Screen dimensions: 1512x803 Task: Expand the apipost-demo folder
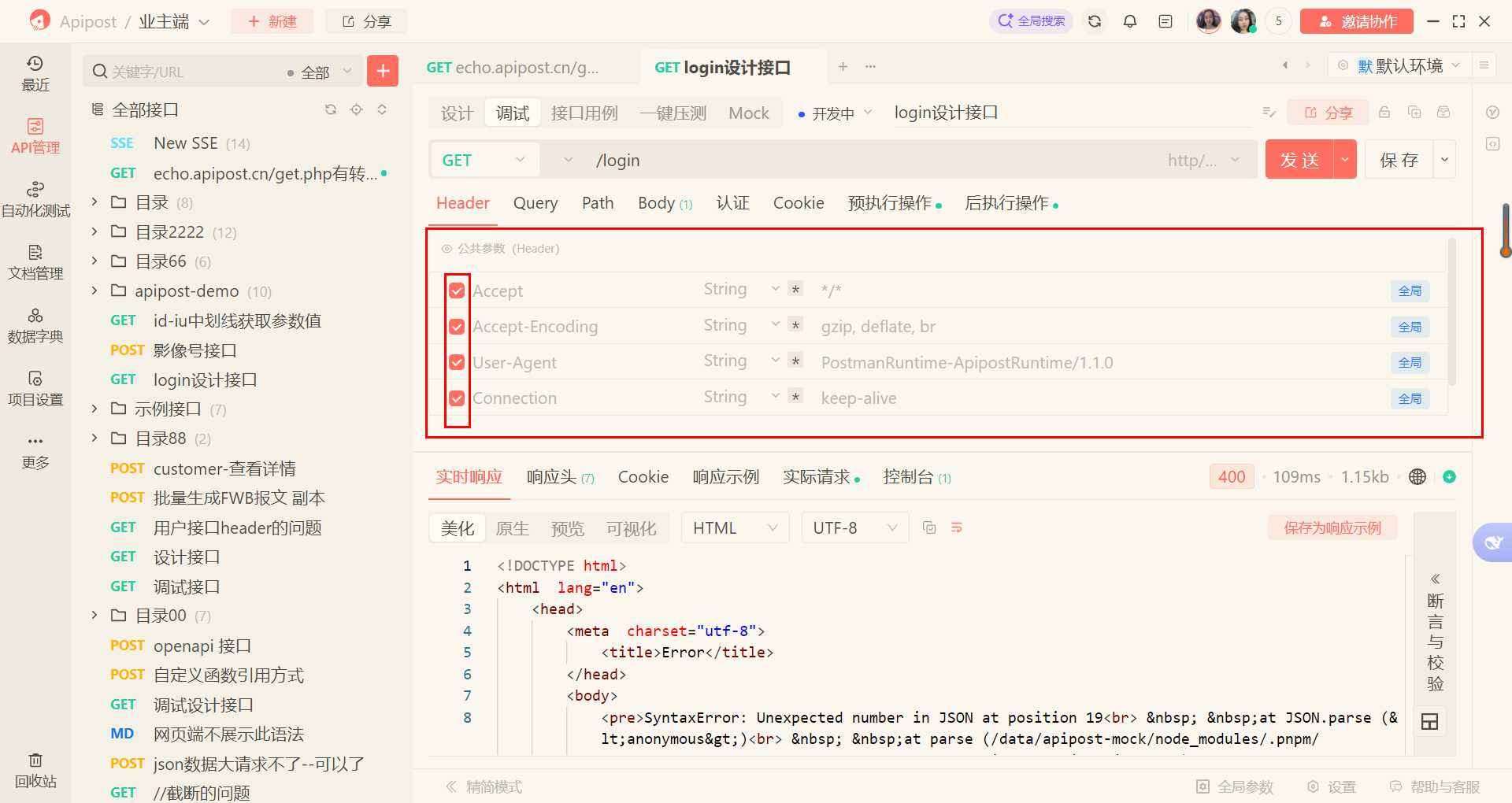(x=94, y=290)
